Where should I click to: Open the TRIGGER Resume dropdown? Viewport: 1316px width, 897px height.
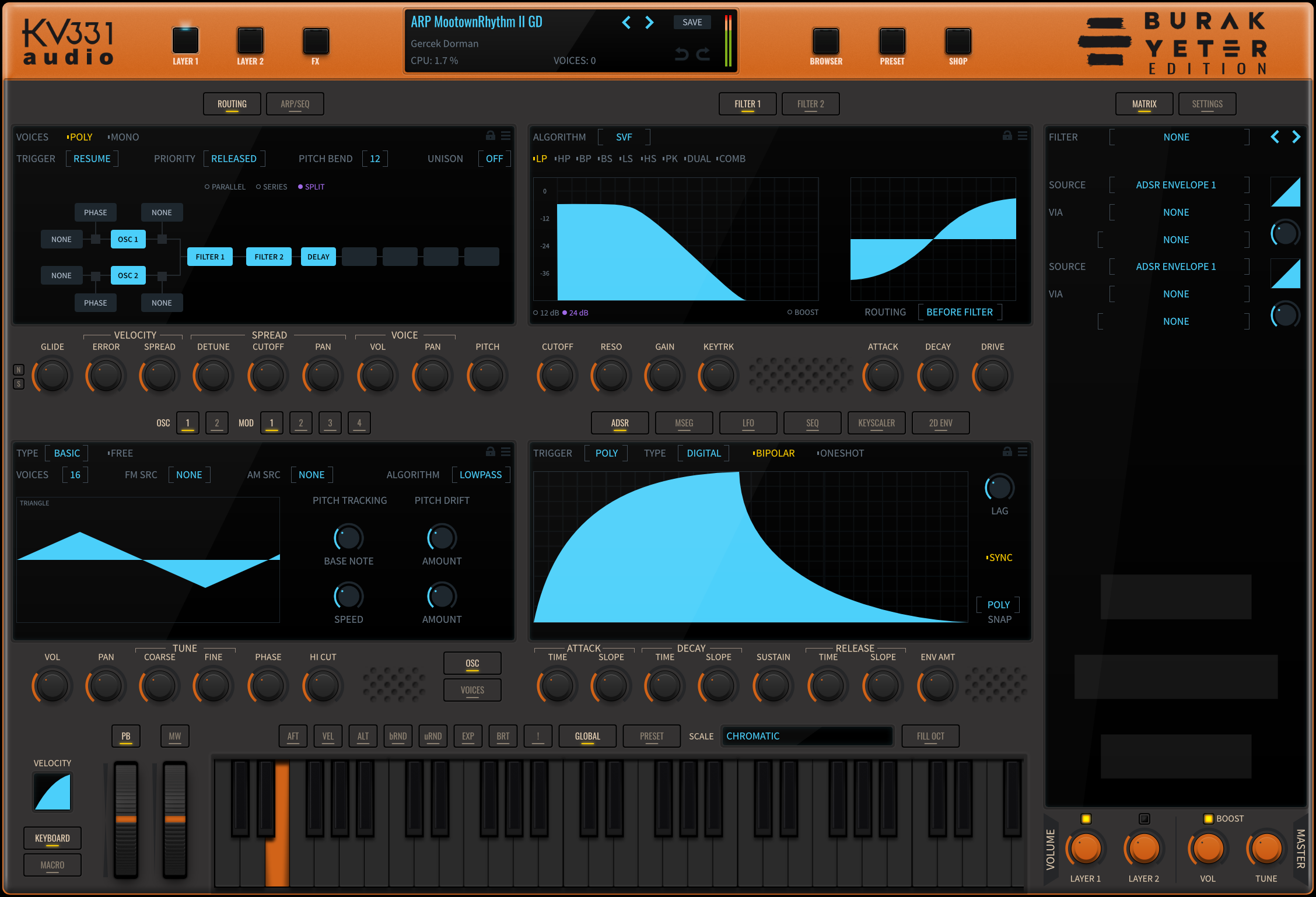point(92,159)
